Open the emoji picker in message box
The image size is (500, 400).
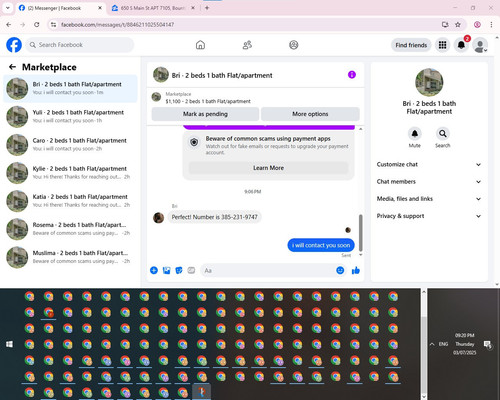pyautogui.click(x=340, y=270)
